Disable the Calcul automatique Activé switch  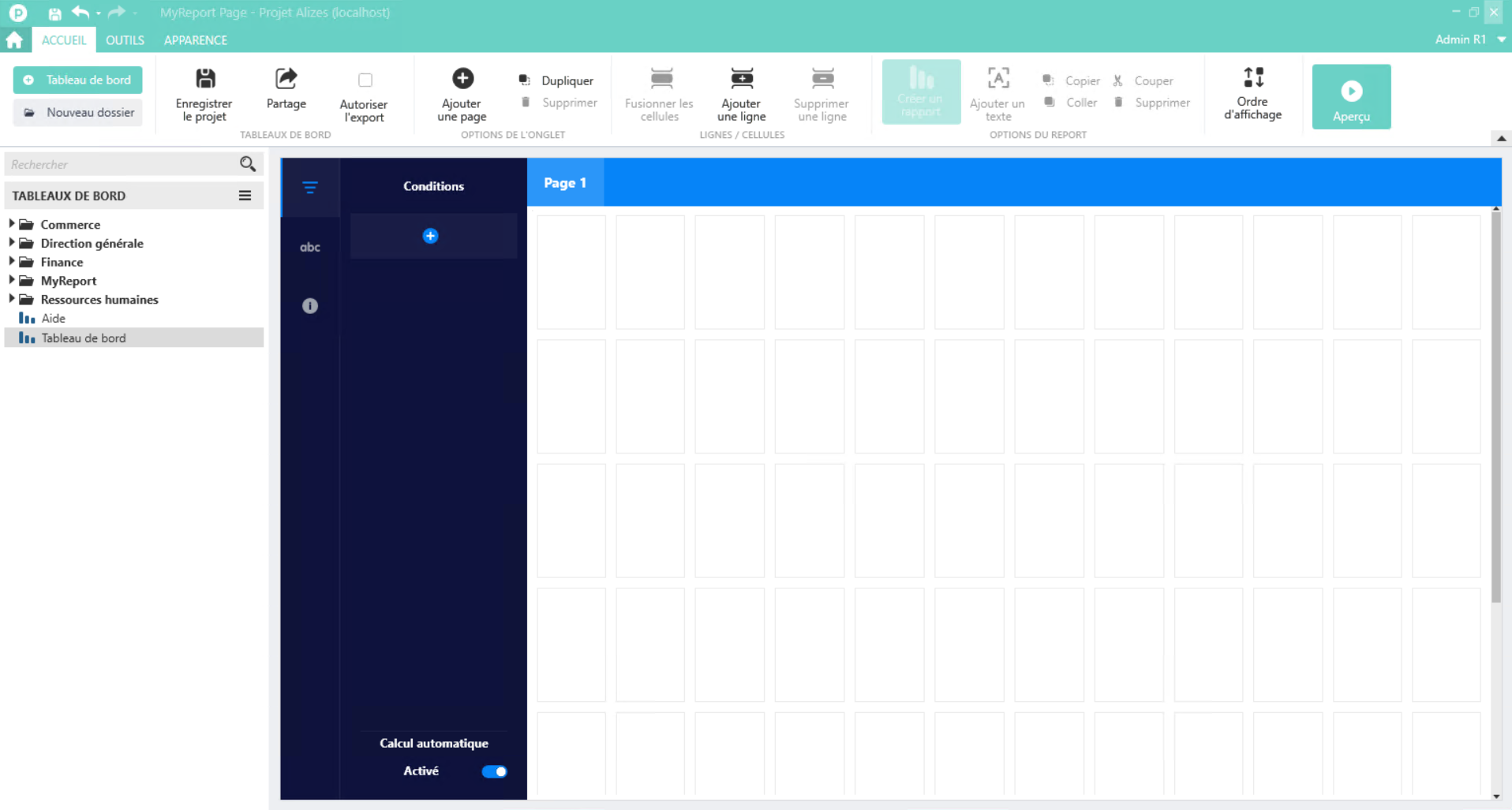click(x=494, y=771)
